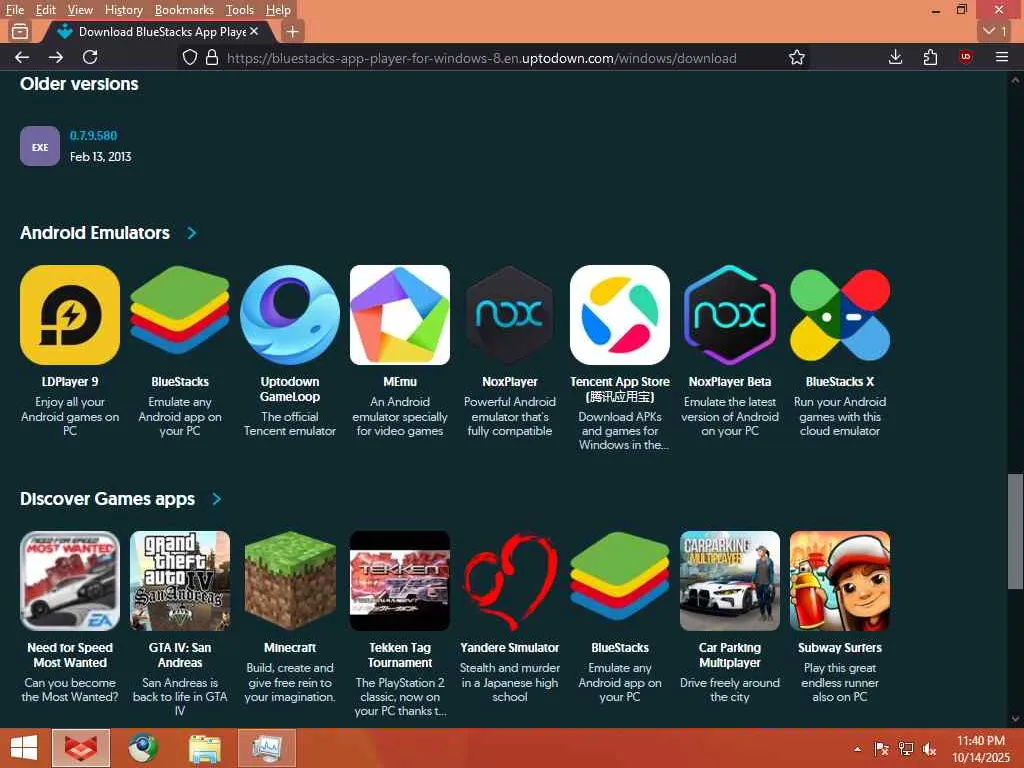Image resolution: width=1024 pixels, height=768 pixels.
Task: Open File Explorer from the taskbar
Action: [204, 748]
